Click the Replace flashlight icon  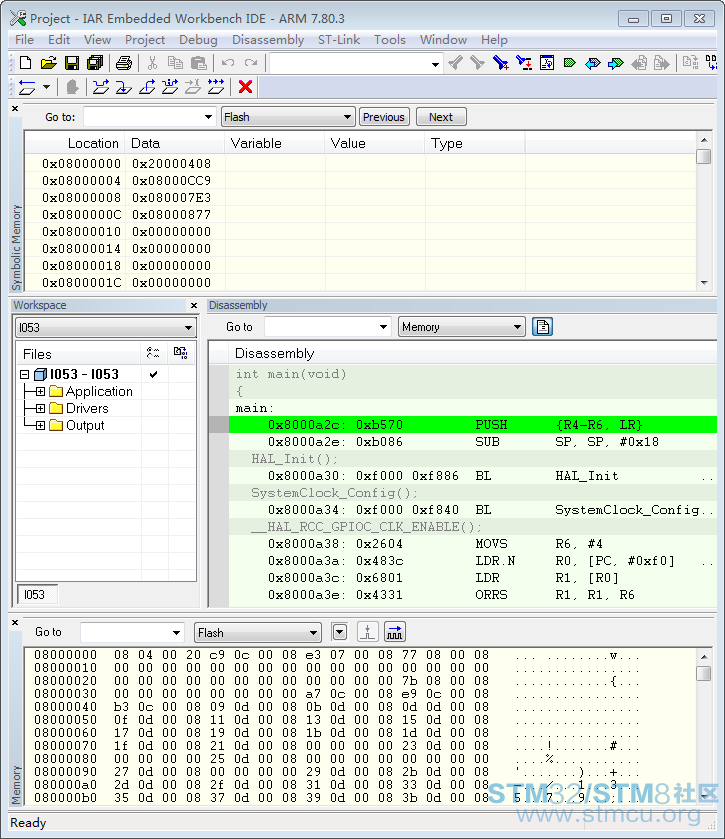(524, 63)
